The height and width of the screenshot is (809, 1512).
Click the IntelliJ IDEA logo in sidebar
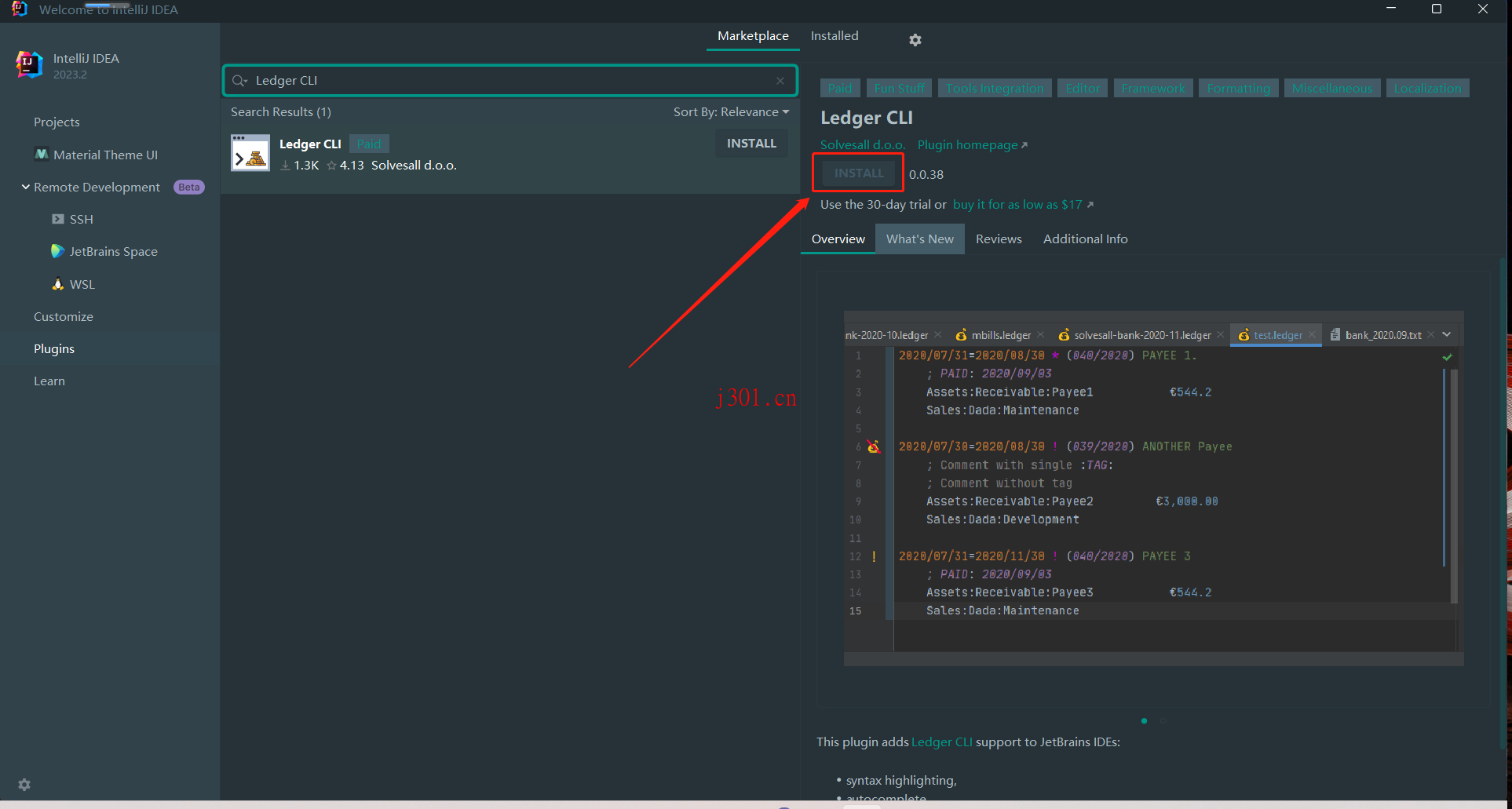tap(29, 64)
